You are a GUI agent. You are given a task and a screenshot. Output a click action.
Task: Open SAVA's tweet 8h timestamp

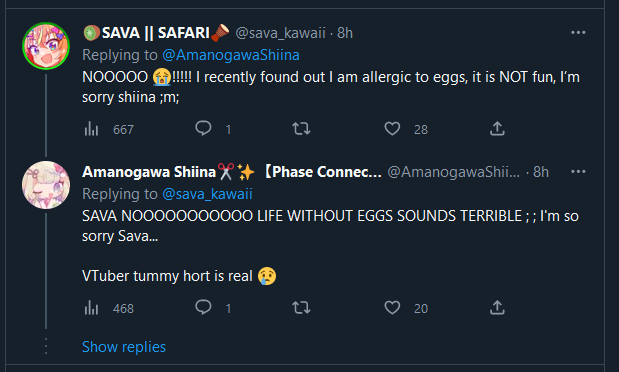click(345, 33)
